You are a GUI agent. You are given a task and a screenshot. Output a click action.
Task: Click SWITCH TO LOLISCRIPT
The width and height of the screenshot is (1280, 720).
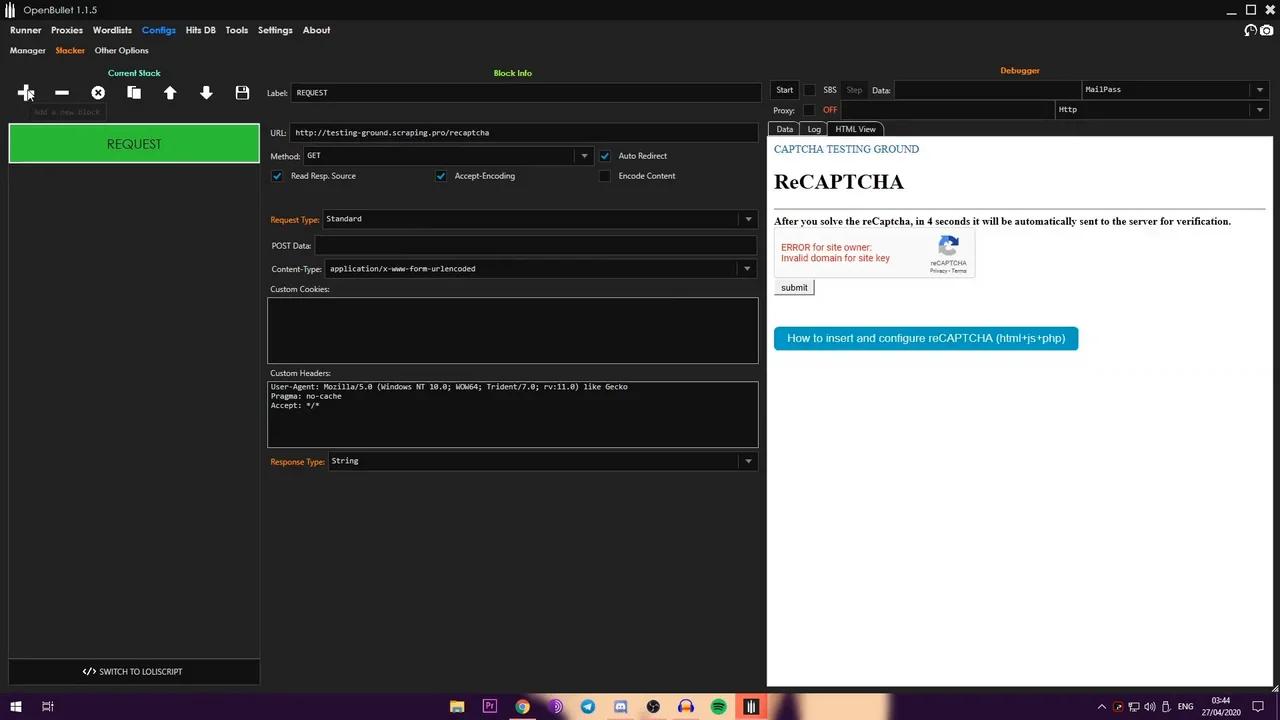tap(134, 671)
